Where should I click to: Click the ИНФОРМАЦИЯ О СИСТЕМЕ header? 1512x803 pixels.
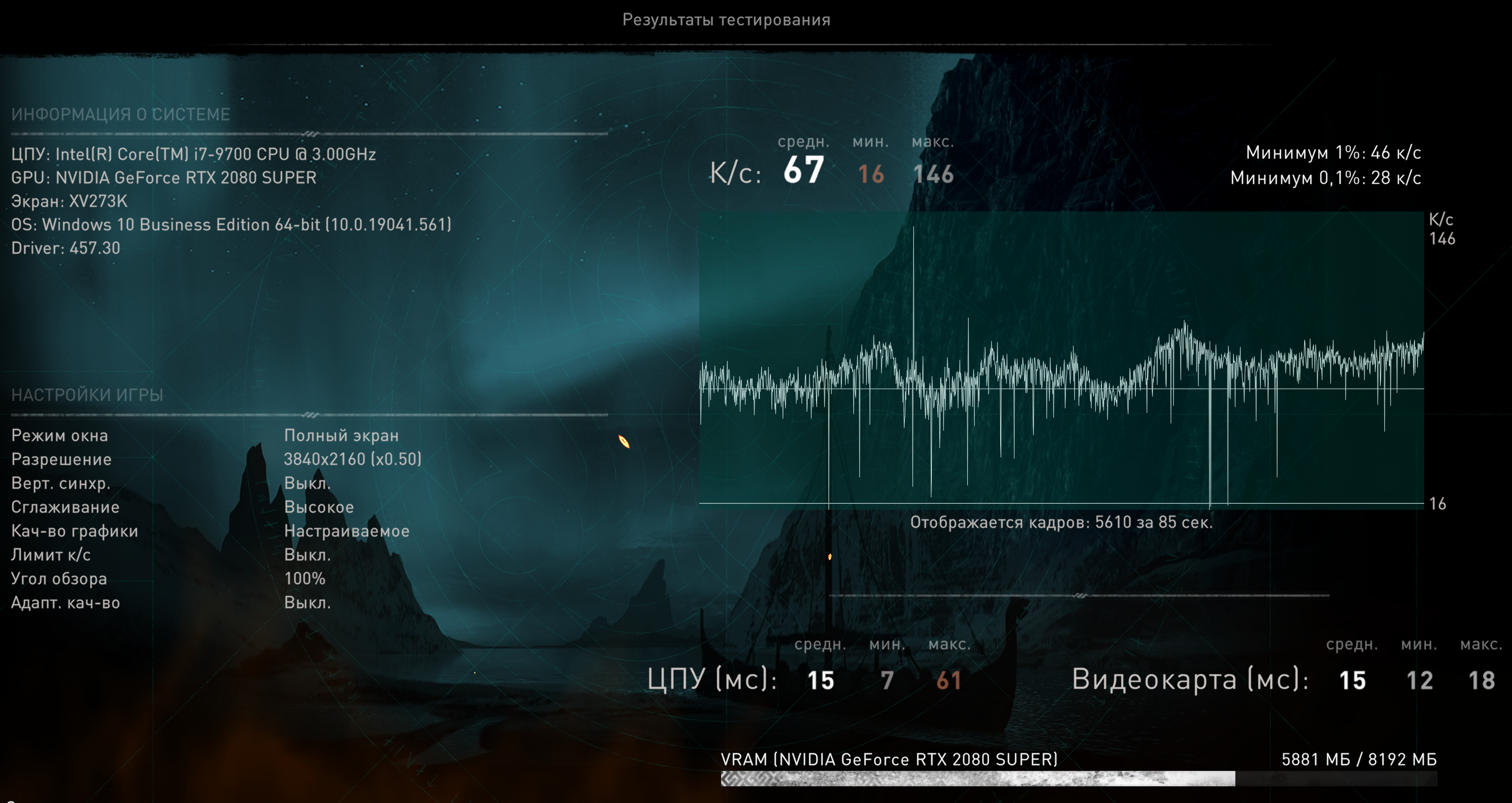[120, 114]
